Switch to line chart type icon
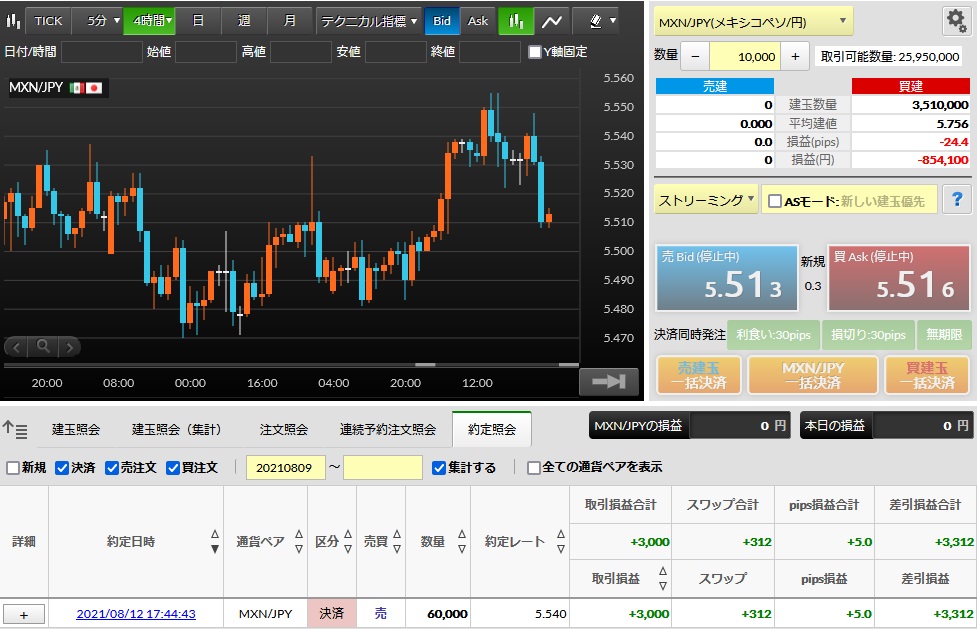 click(x=551, y=21)
